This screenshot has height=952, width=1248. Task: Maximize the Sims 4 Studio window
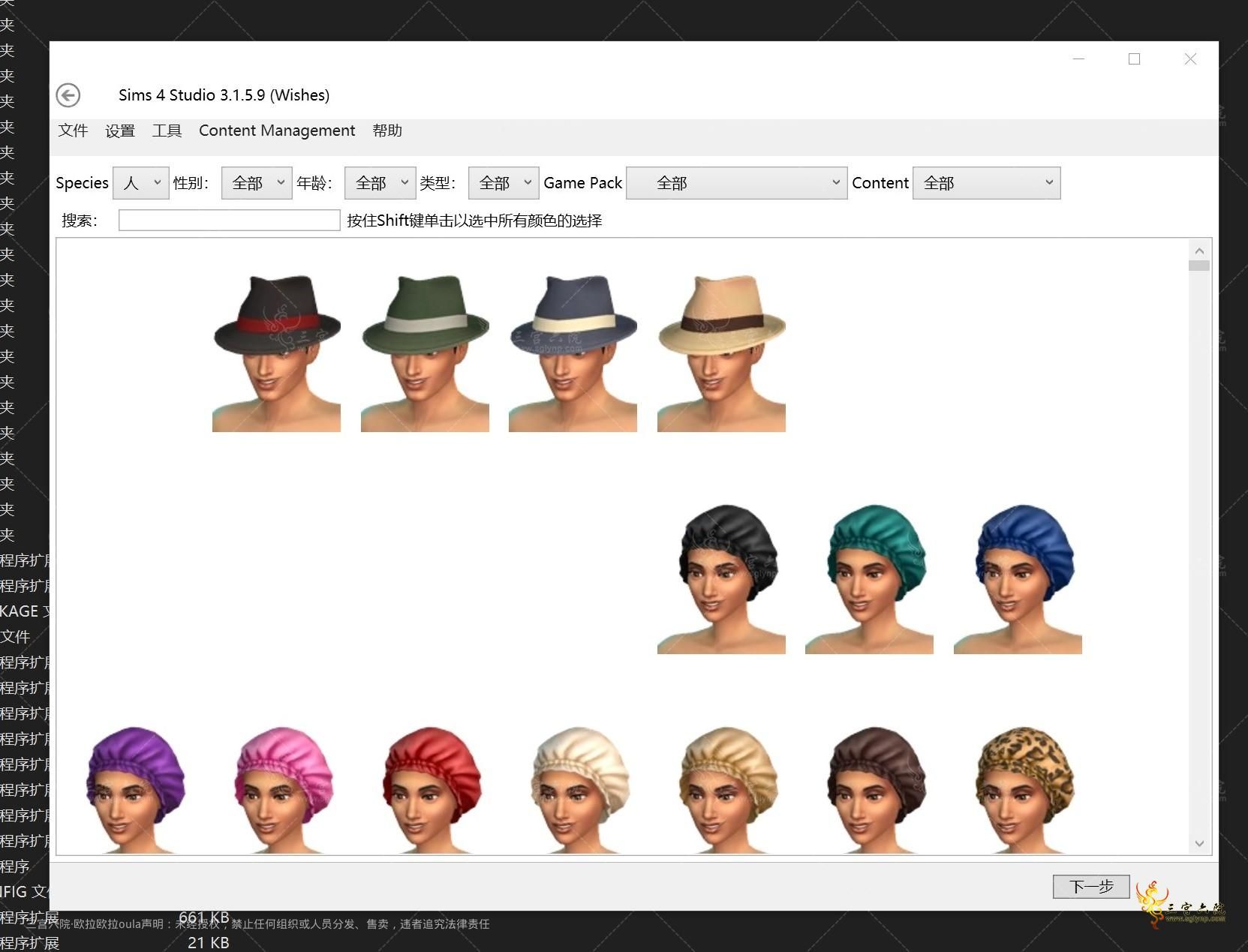(1134, 59)
